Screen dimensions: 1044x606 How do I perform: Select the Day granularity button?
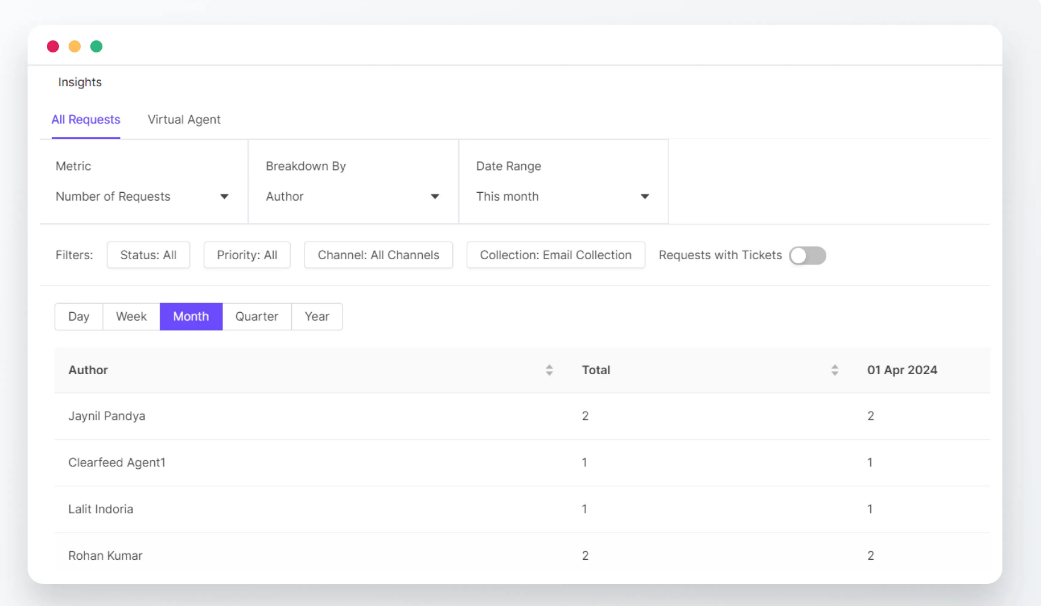point(79,316)
